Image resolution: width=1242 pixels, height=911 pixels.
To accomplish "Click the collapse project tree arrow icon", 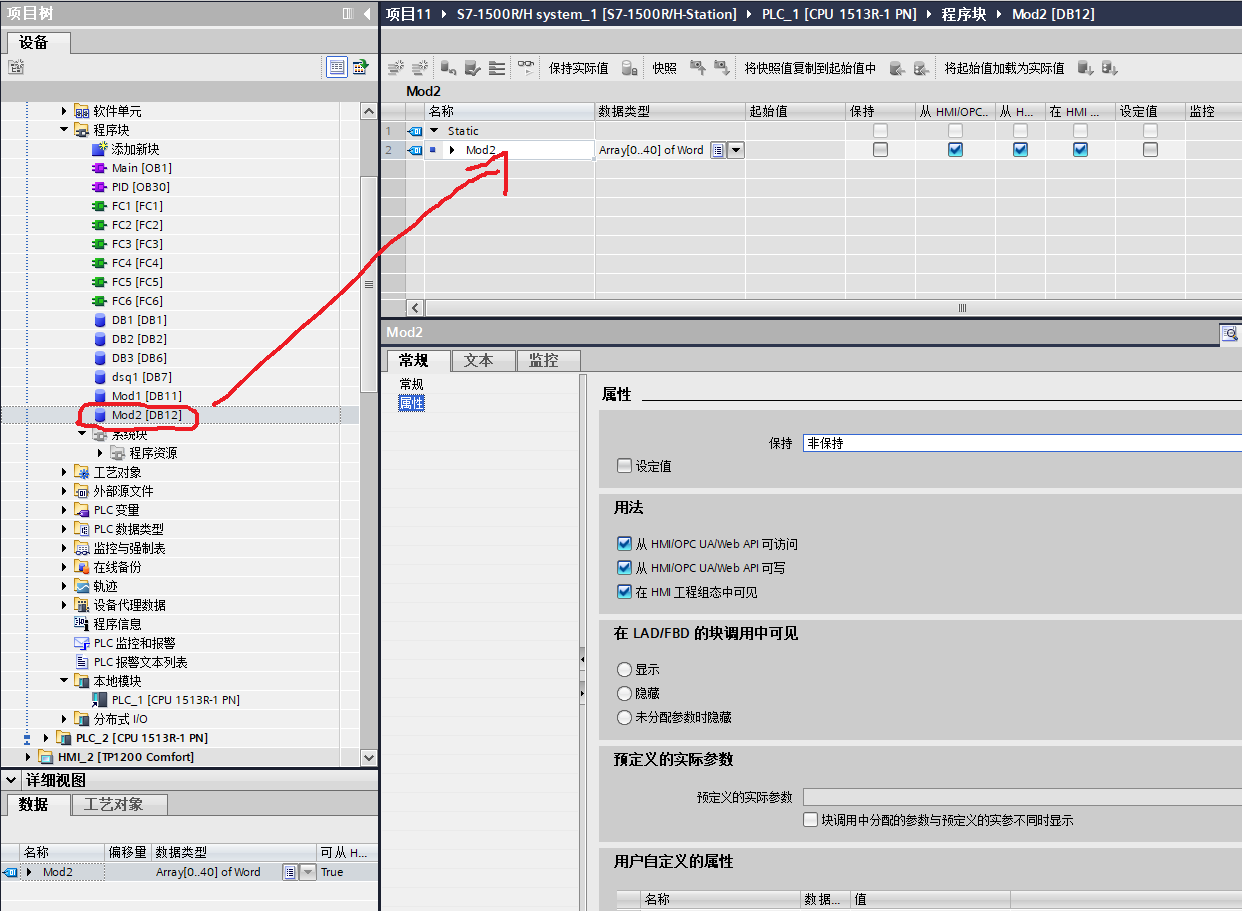I will click(x=367, y=13).
